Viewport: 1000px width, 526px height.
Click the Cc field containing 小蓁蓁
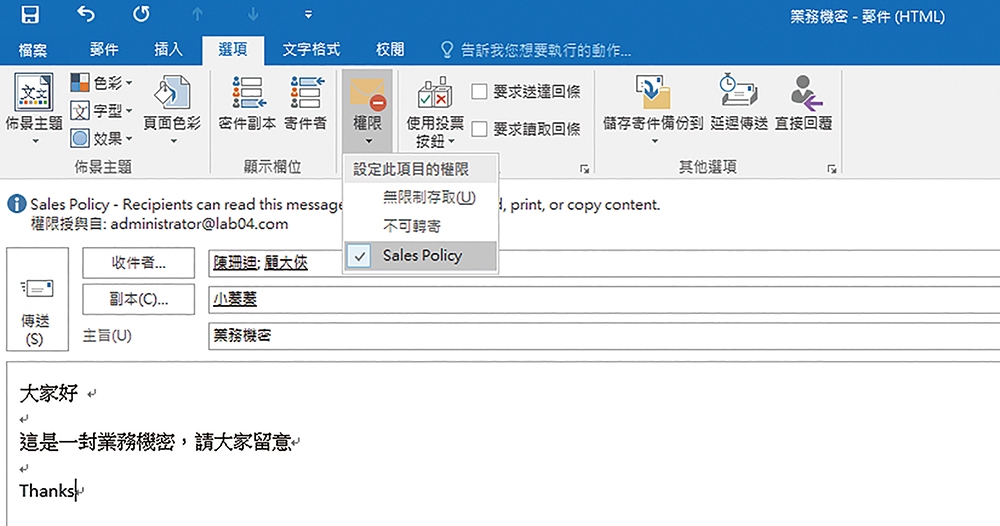pos(604,299)
